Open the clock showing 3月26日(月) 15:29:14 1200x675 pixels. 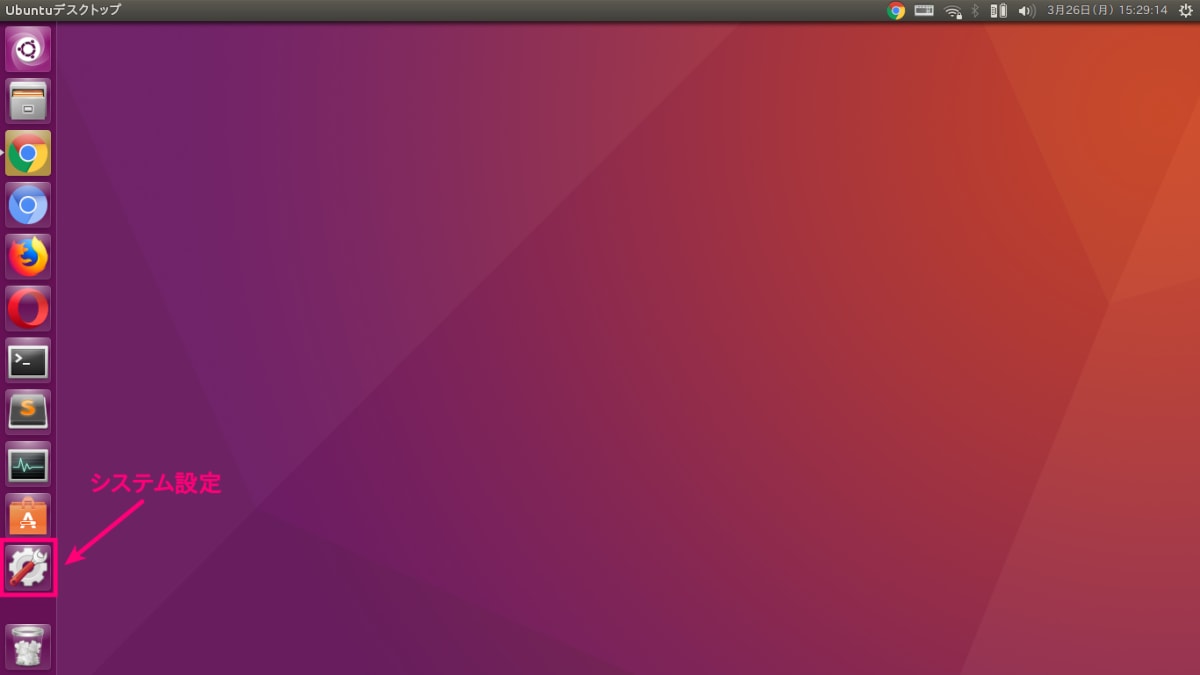1107,10
